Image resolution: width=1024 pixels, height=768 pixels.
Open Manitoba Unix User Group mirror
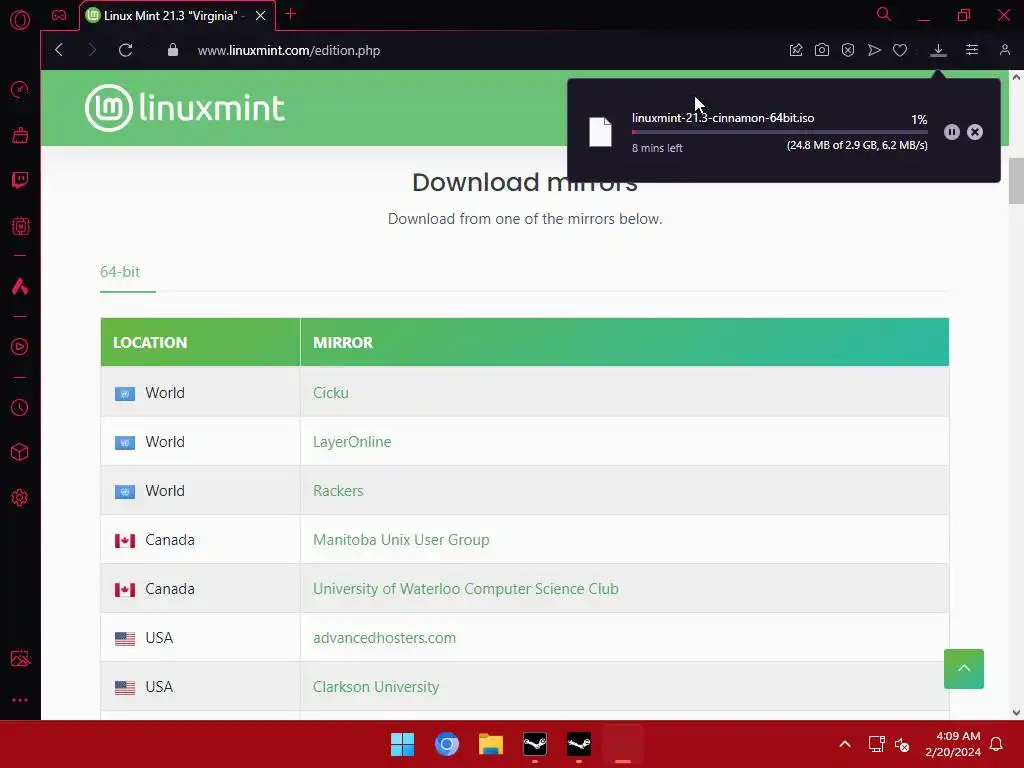pos(401,539)
